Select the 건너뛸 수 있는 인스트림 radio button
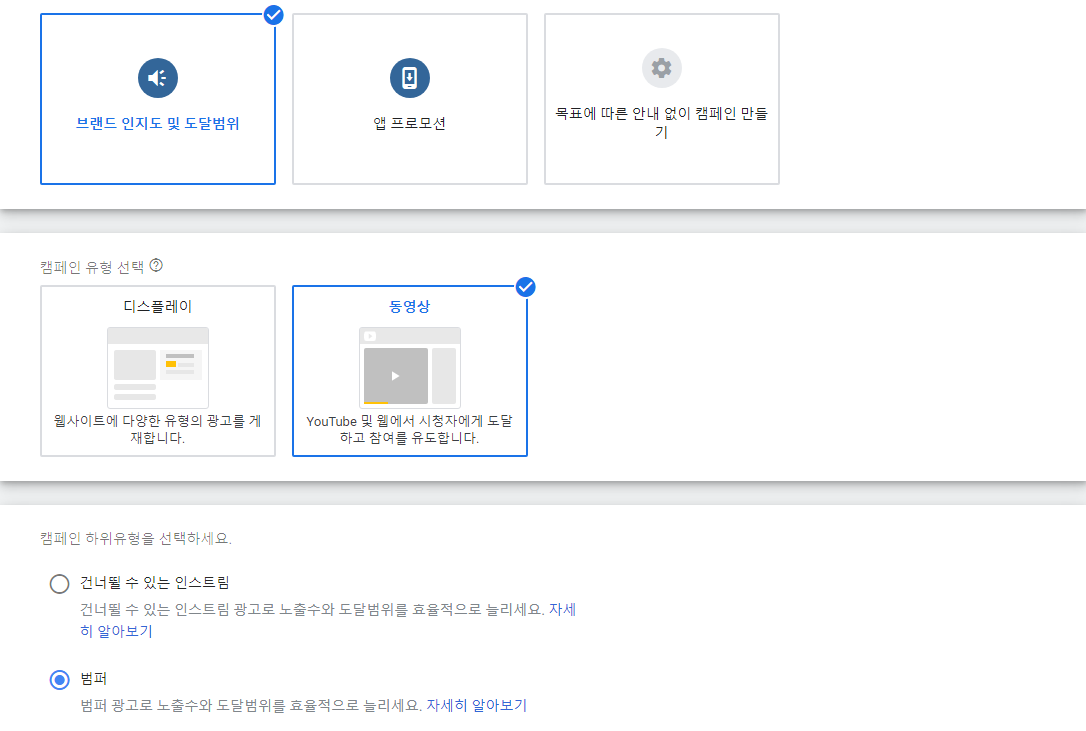The image size is (1086, 731). pyautogui.click(x=59, y=584)
